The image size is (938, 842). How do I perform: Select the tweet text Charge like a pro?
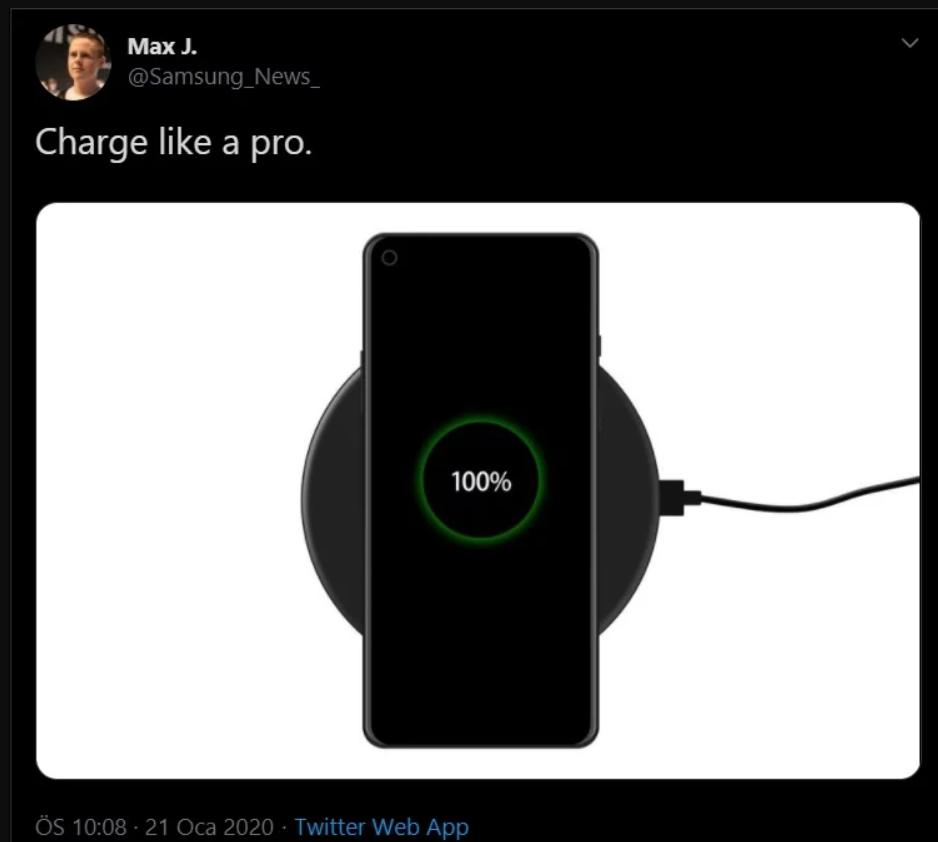pyautogui.click(x=173, y=142)
